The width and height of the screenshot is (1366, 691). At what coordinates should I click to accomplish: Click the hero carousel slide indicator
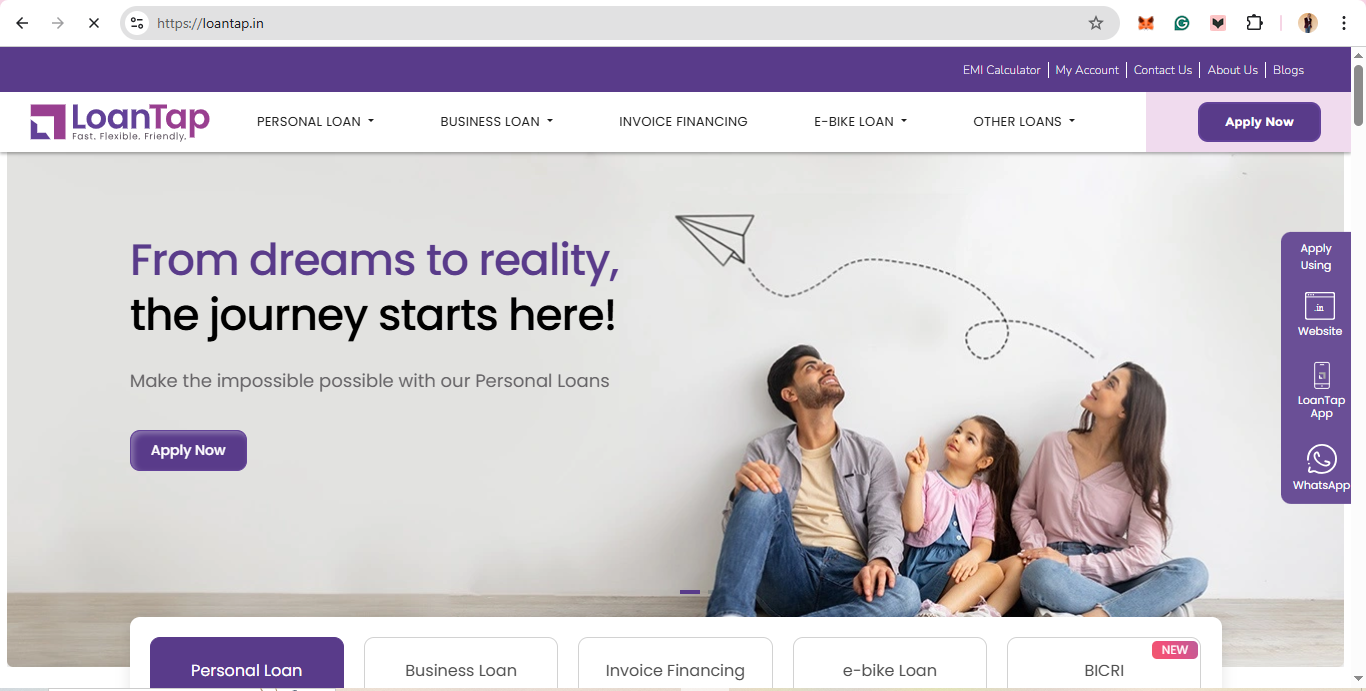tap(690, 592)
